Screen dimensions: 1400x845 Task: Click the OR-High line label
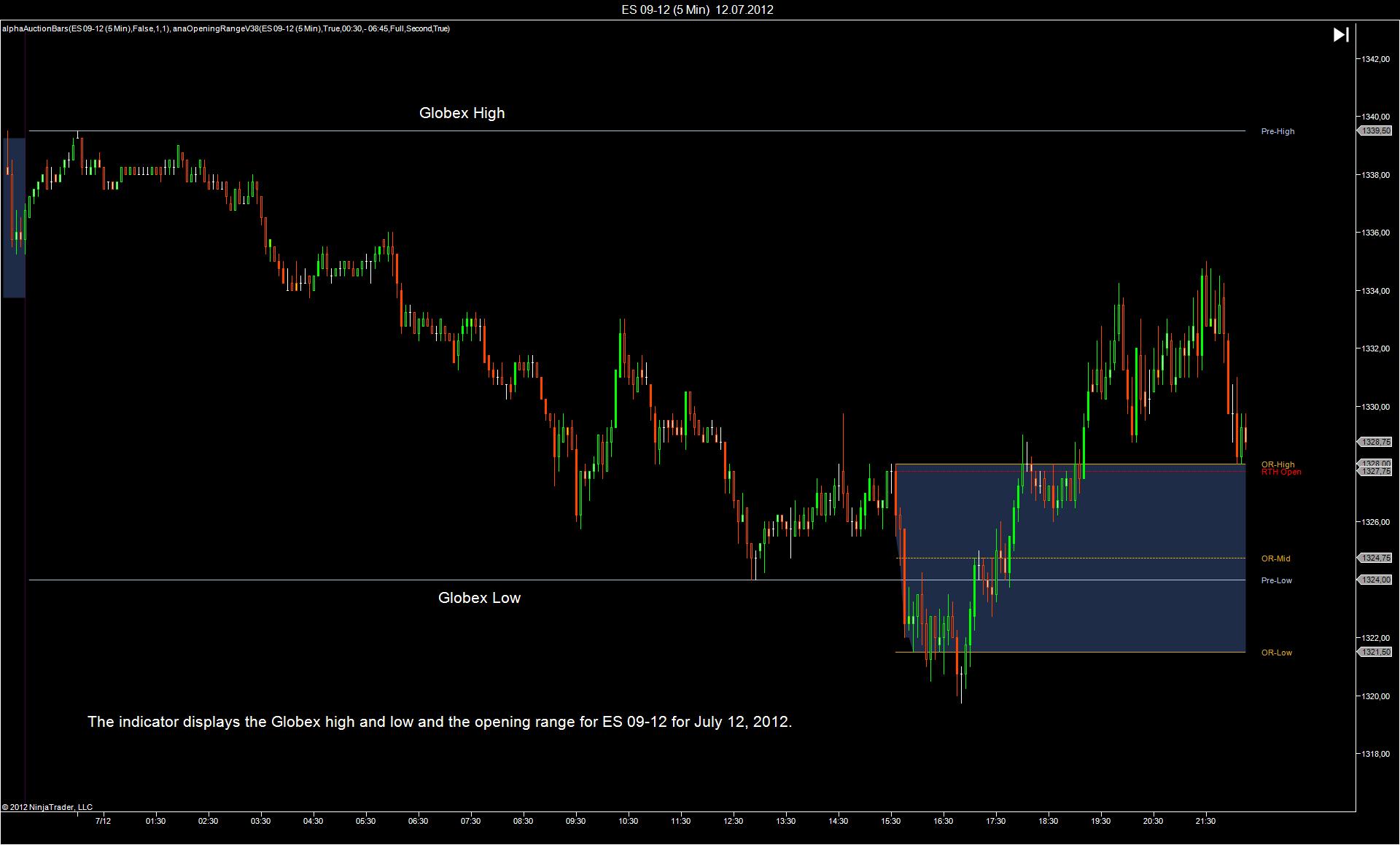(x=1277, y=464)
